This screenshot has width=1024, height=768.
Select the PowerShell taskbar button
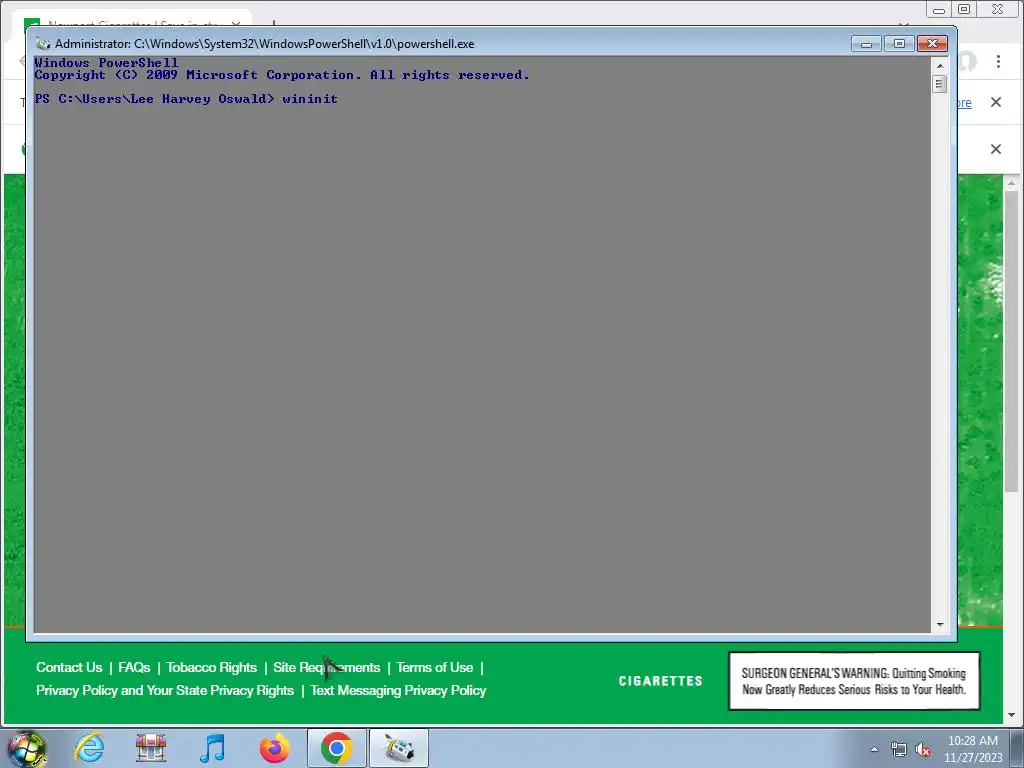tap(398, 748)
